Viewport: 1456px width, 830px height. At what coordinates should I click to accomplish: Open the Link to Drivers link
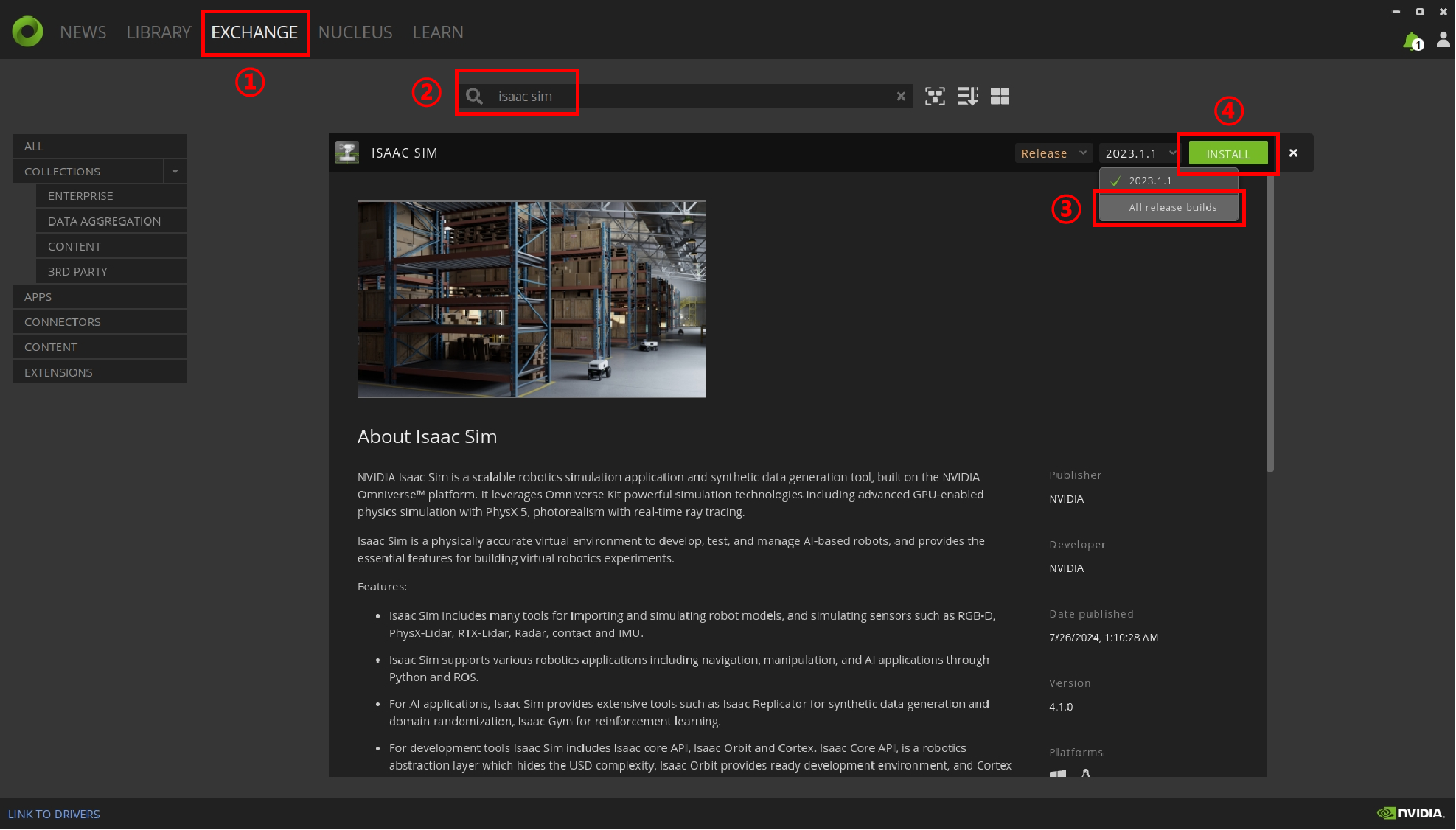pyautogui.click(x=54, y=814)
